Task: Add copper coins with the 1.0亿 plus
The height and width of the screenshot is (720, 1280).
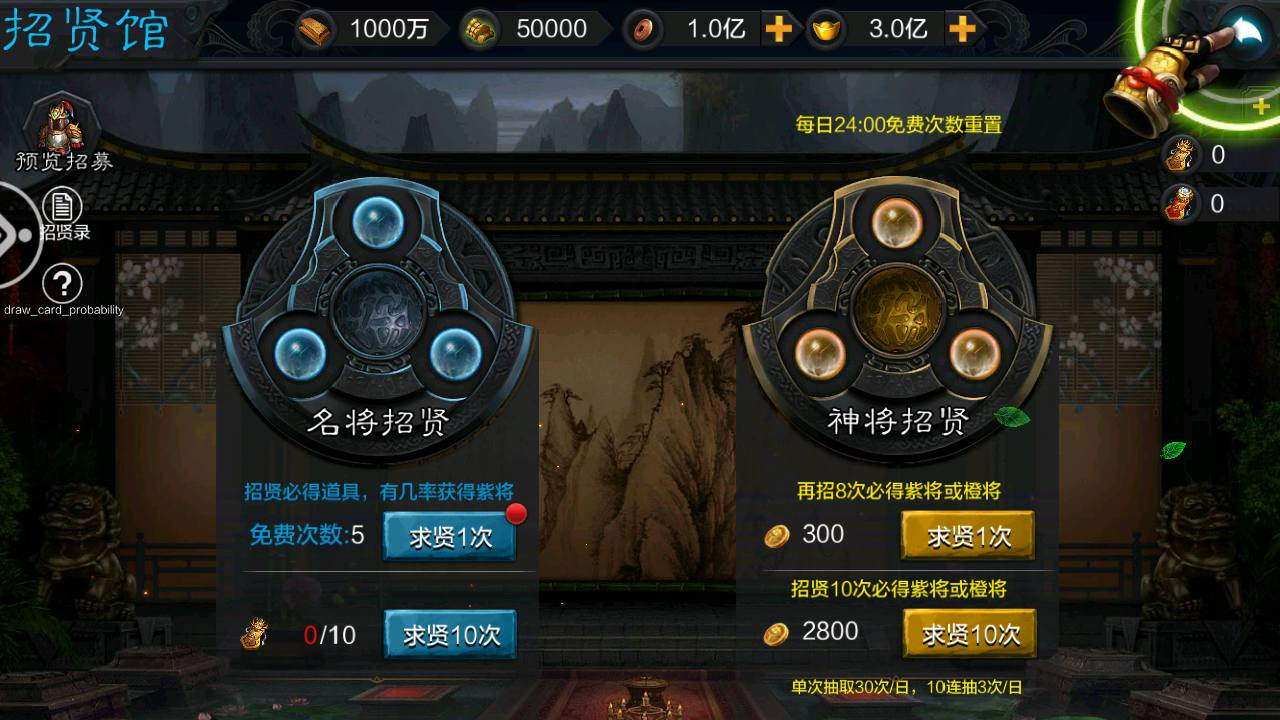Action: pyautogui.click(x=778, y=29)
